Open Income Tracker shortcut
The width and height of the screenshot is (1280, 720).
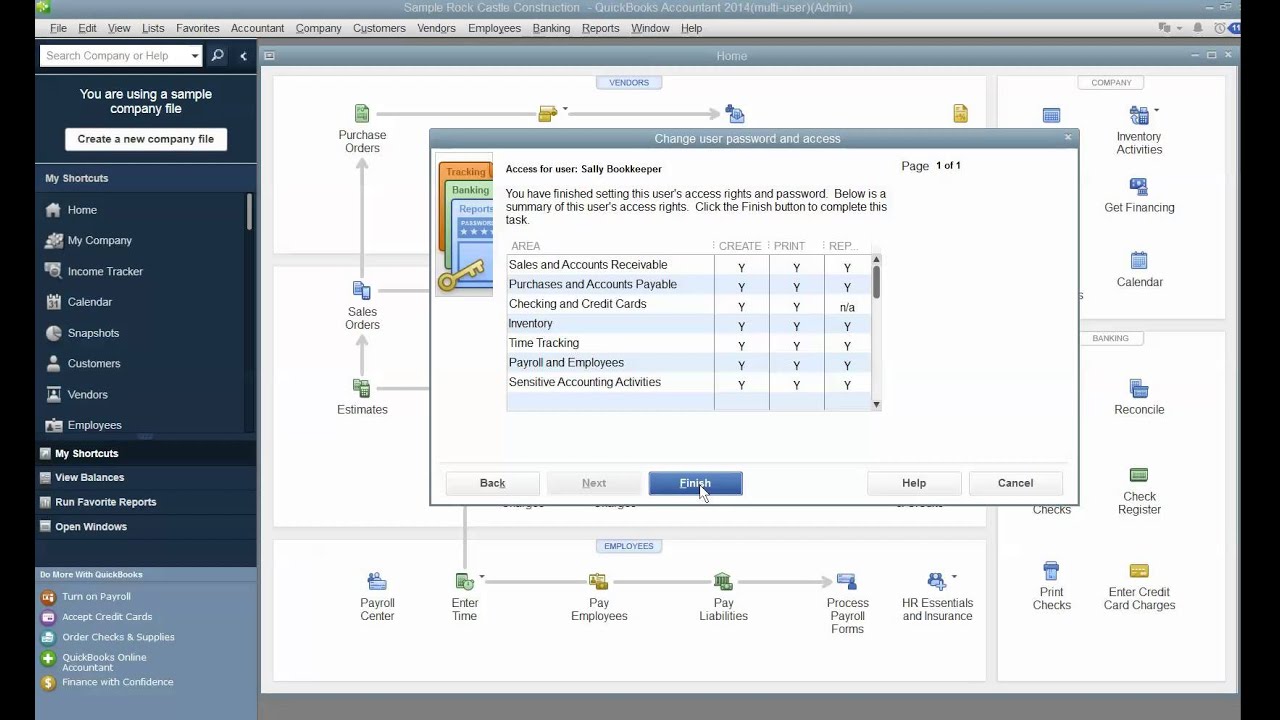coord(105,271)
